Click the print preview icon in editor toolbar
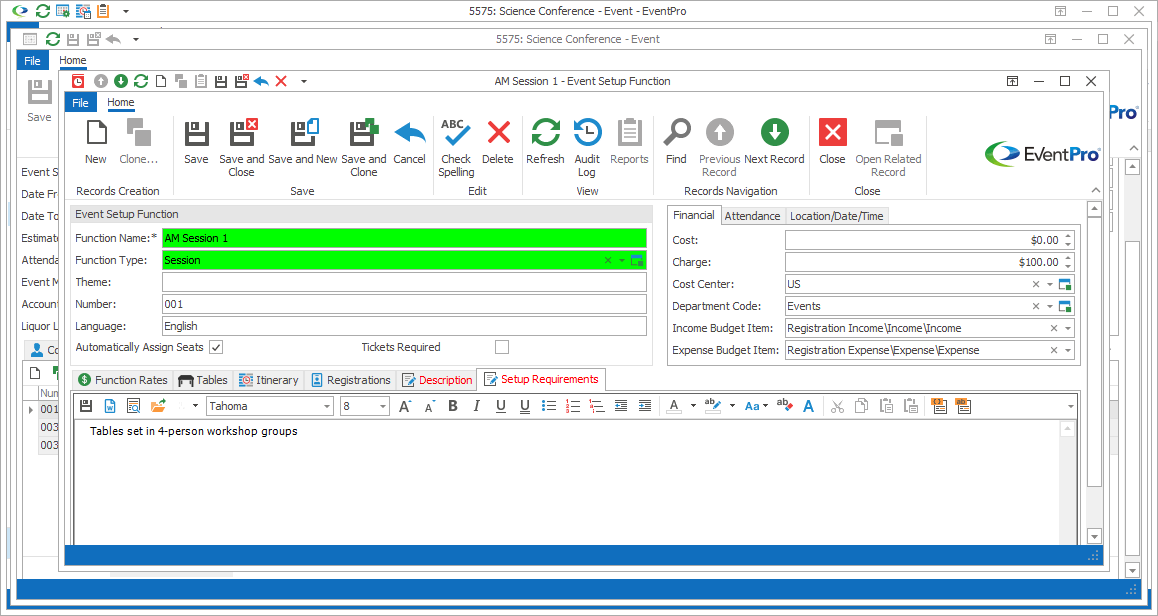The image size is (1158, 616). (x=134, y=406)
